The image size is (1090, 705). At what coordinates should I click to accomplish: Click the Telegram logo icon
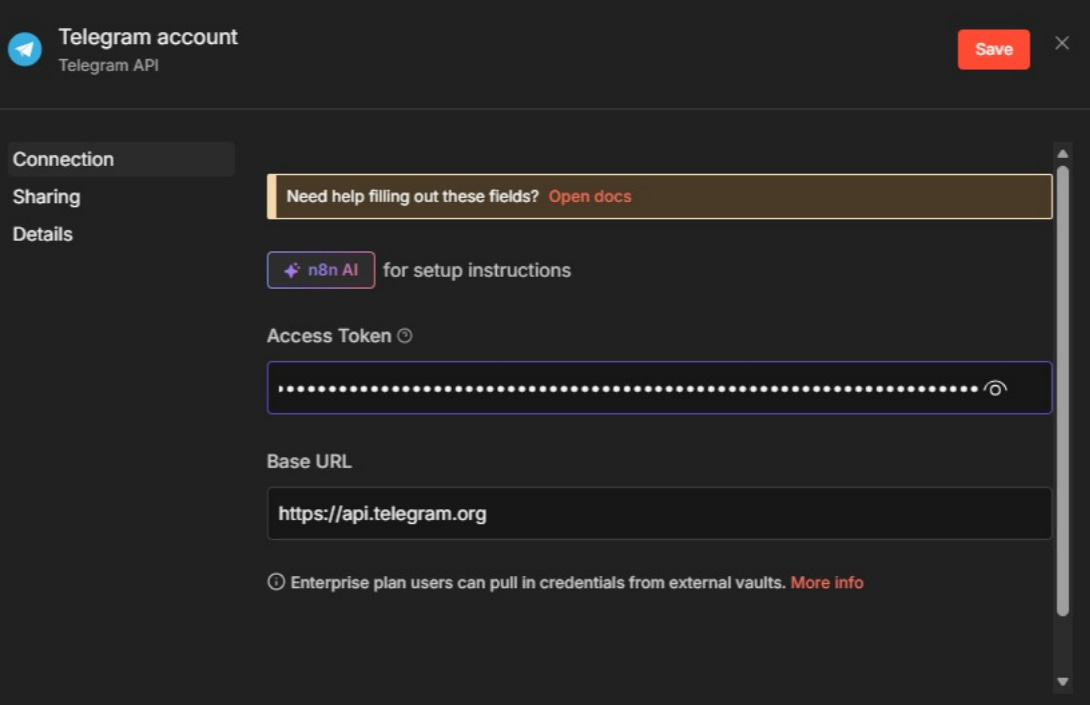[x=25, y=49]
